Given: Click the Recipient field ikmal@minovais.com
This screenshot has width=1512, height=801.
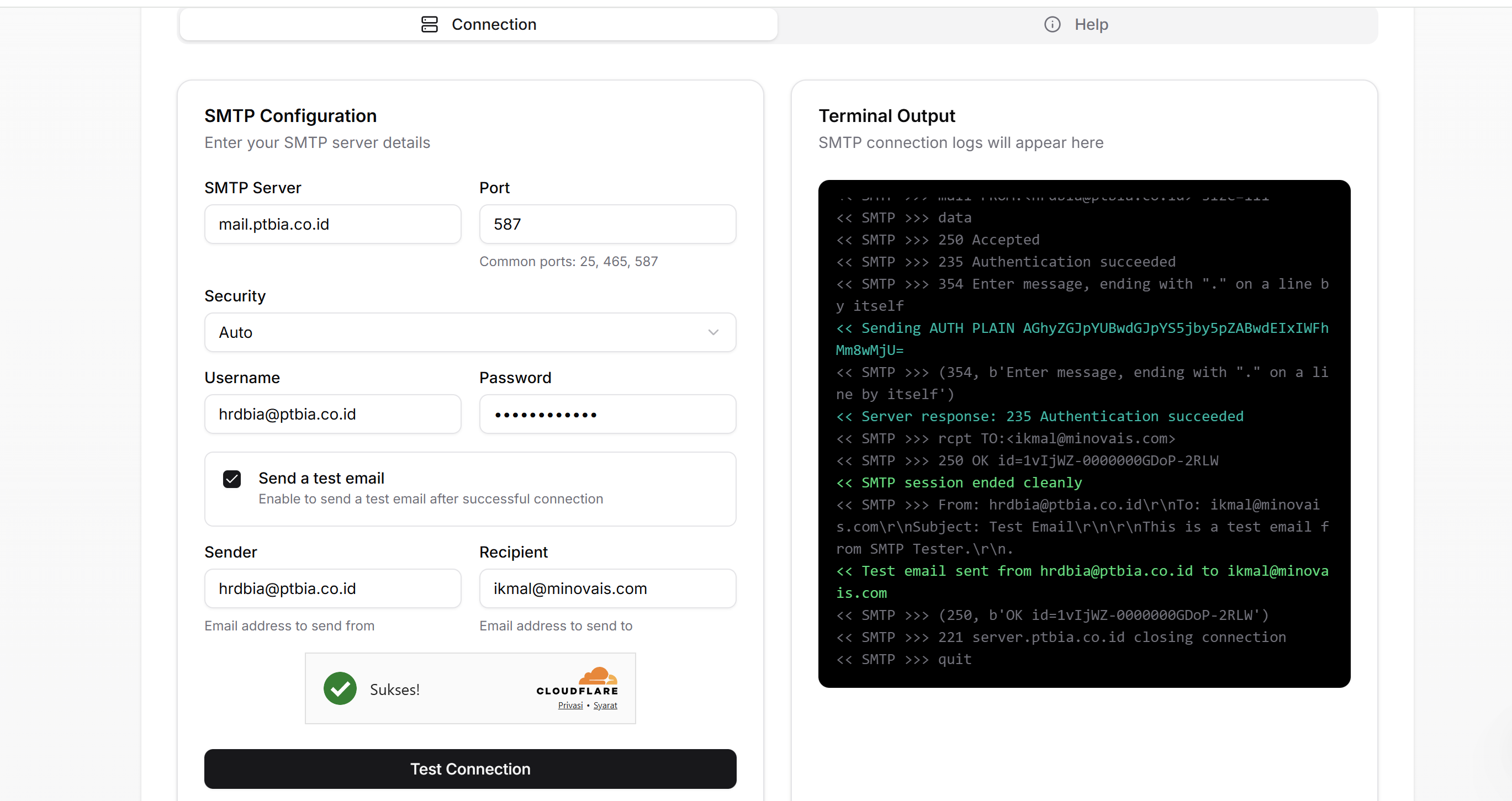Looking at the screenshot, I should tap(607, 588).
